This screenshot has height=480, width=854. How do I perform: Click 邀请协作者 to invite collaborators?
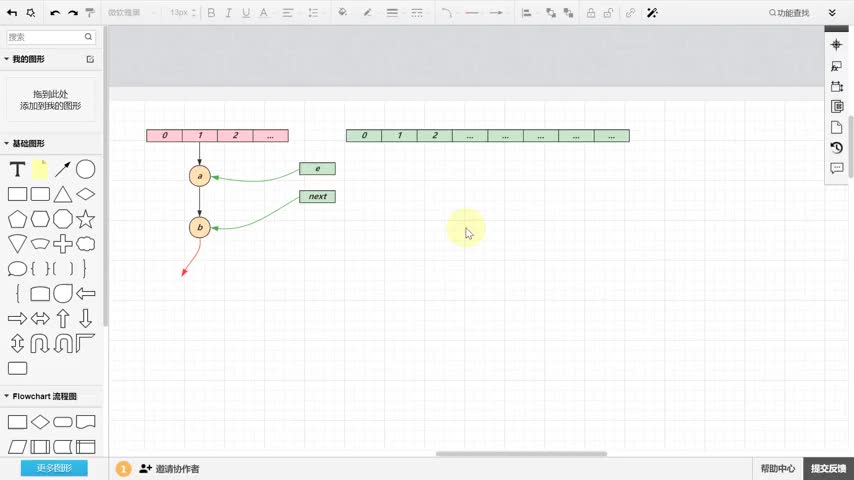169,469
